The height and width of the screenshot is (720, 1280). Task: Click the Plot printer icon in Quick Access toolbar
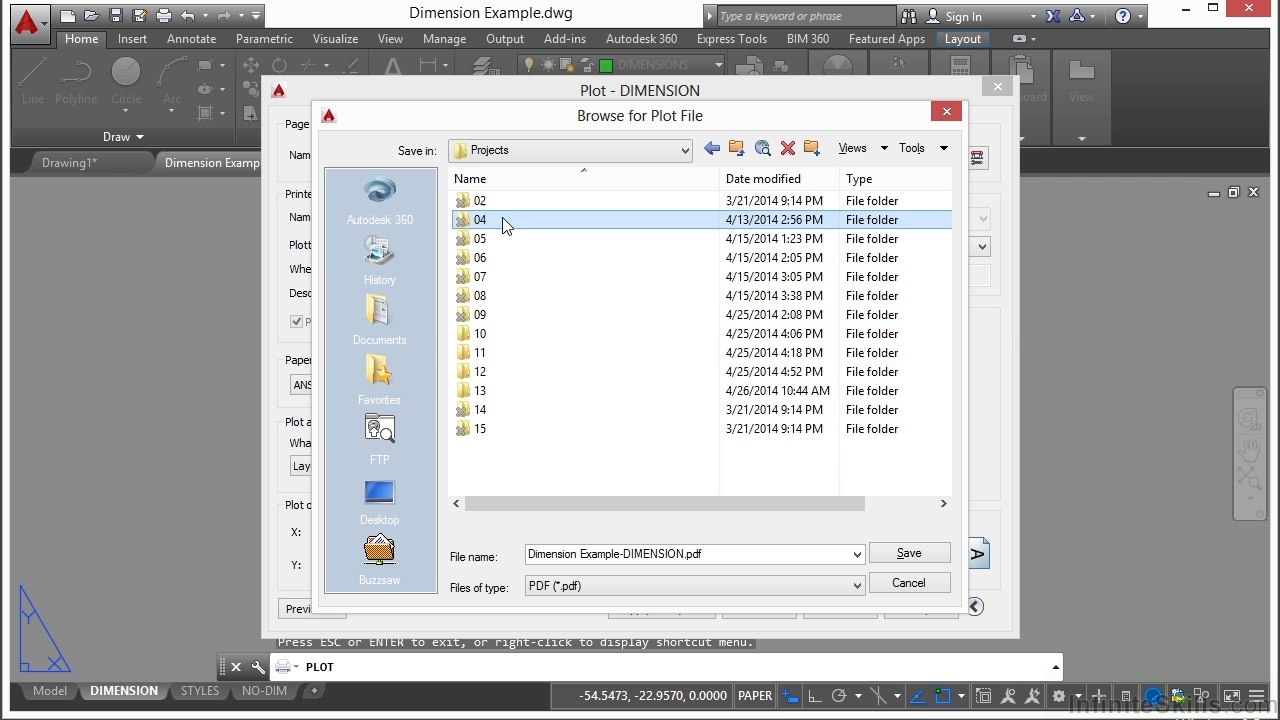point(164,16)
